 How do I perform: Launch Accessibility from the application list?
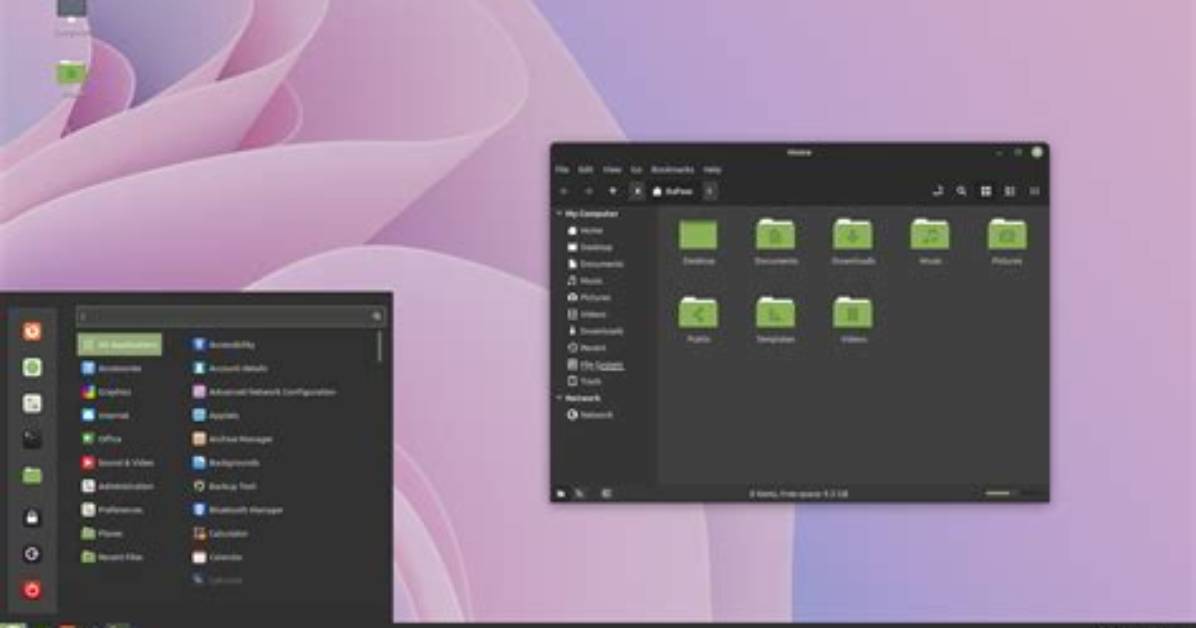(224, 345)
